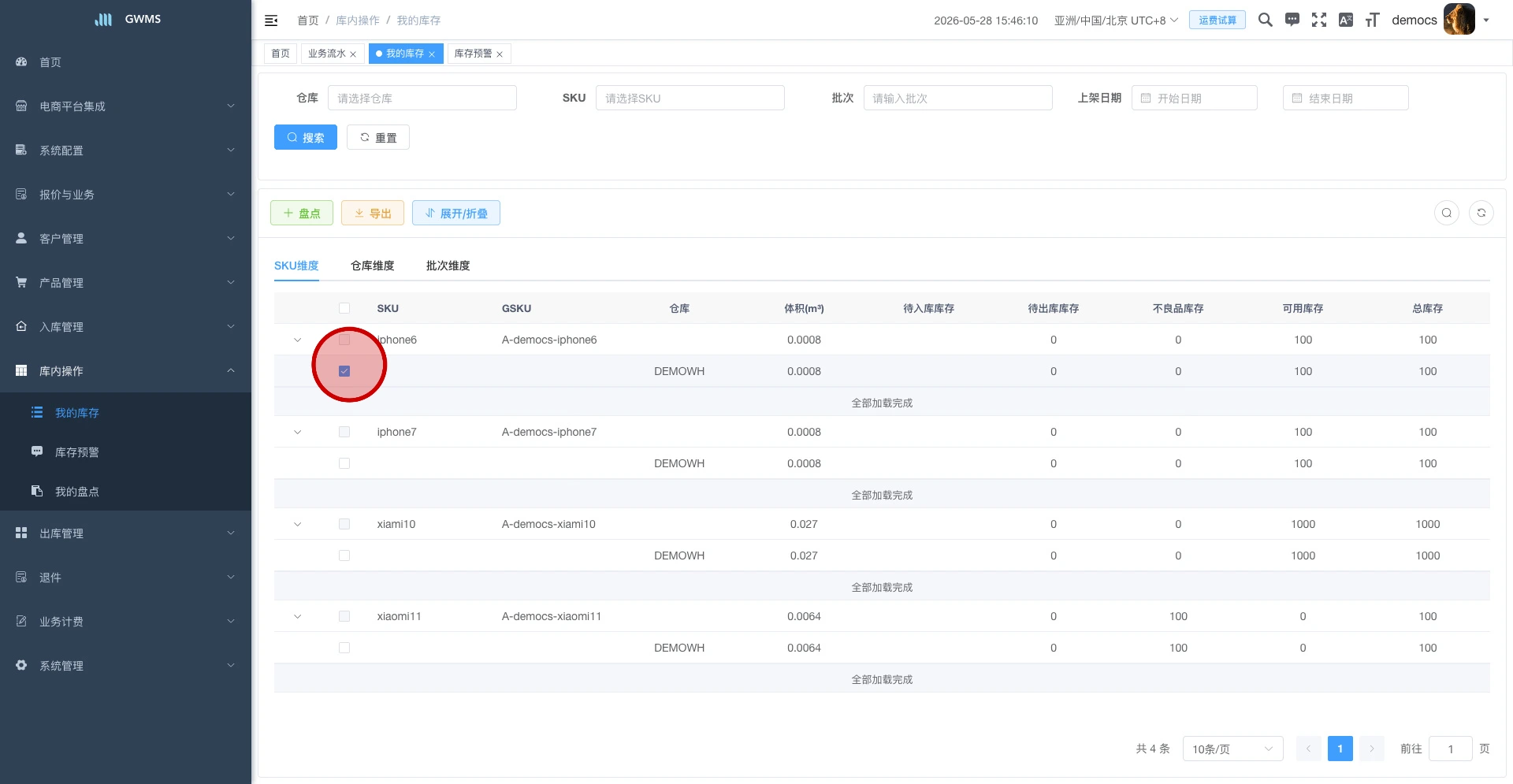
Task: Click the 展开/折叠 expand-collapse button
Action: coord(456,213)
